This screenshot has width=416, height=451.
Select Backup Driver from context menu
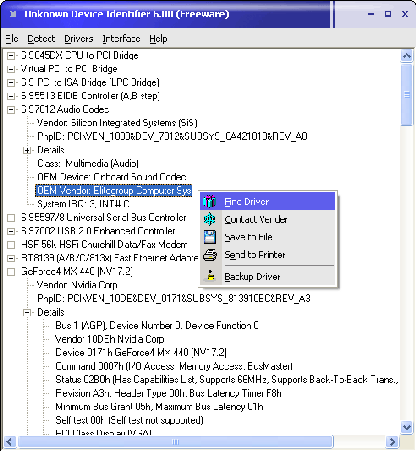click(252, 277)
